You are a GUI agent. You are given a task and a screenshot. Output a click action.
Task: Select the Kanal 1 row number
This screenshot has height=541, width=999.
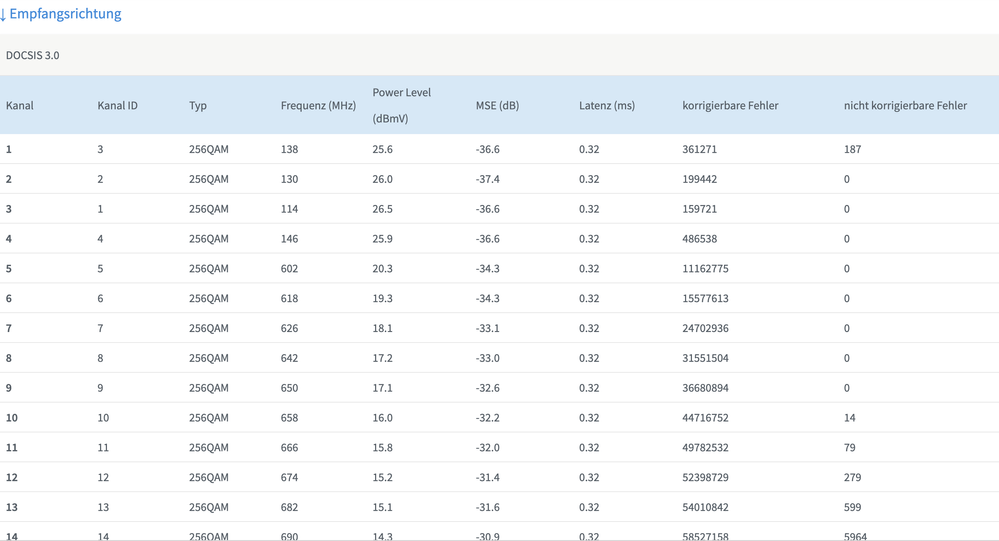pyautogui.click(x=9, y=149)
